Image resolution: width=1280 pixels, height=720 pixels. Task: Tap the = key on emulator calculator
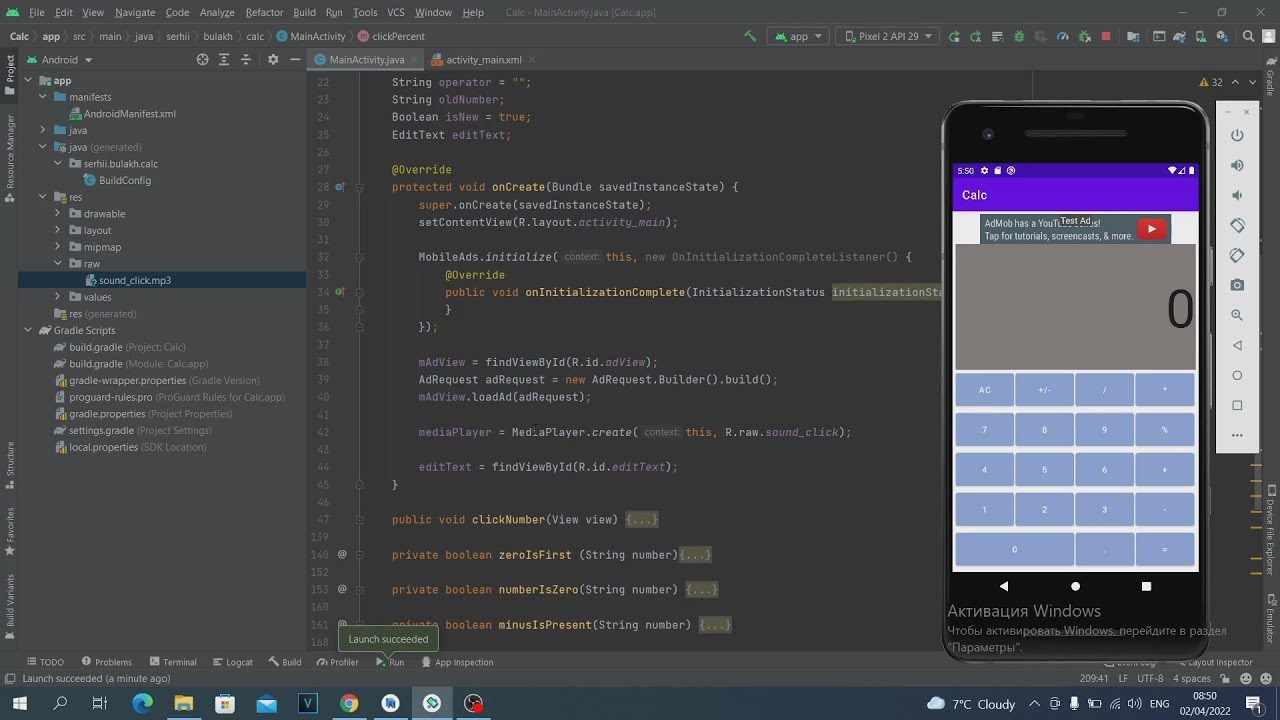(1164, 550)
